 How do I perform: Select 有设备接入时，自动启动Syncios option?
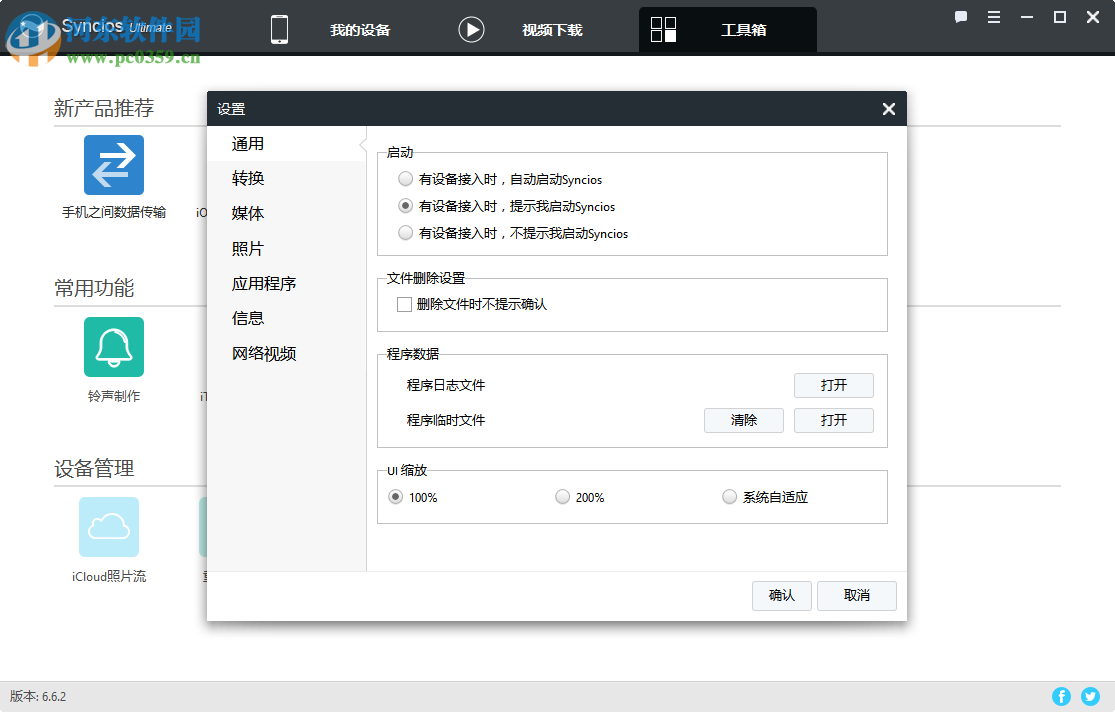click(x=405, y=179)
